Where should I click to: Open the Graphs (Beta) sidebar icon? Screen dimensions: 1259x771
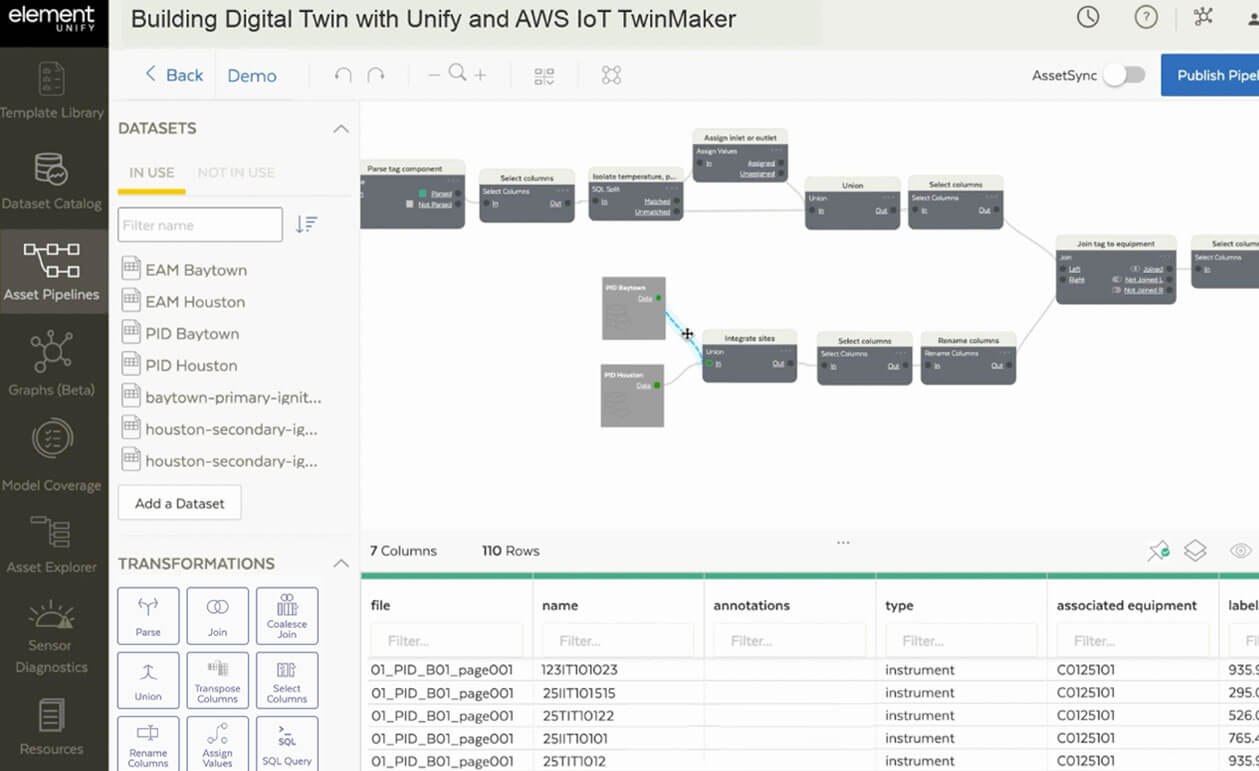point(51,363)
